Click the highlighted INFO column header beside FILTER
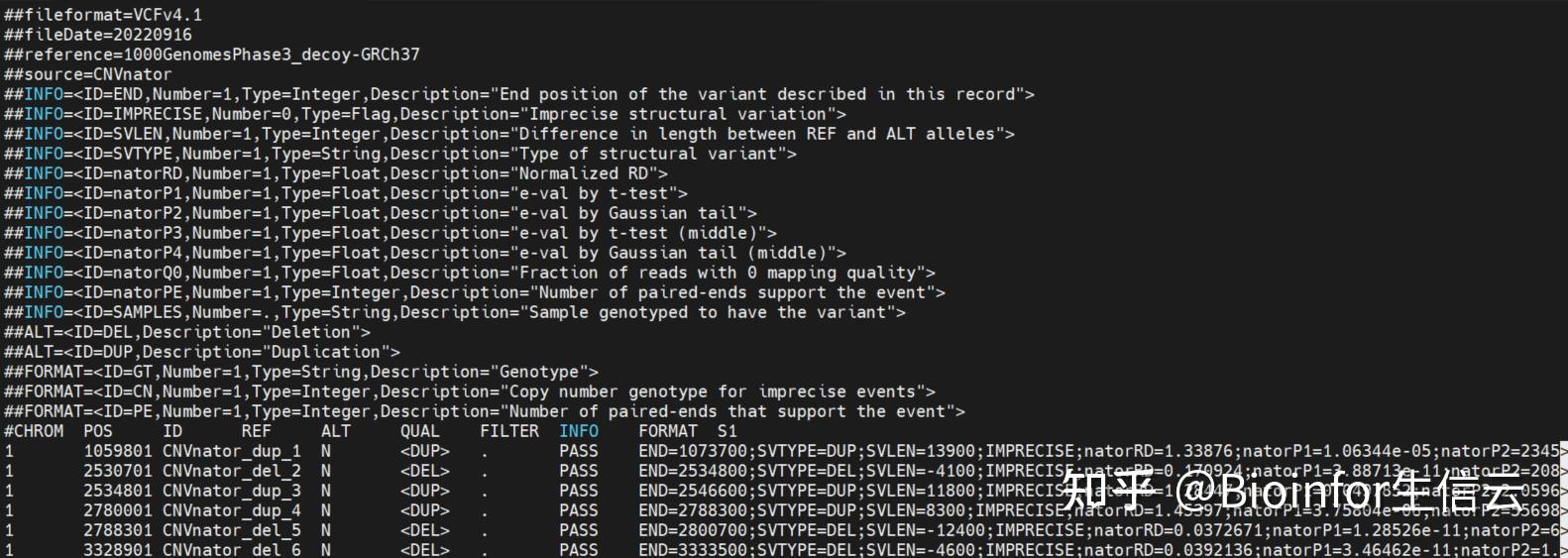1568x558 pixels. (579, 431)
